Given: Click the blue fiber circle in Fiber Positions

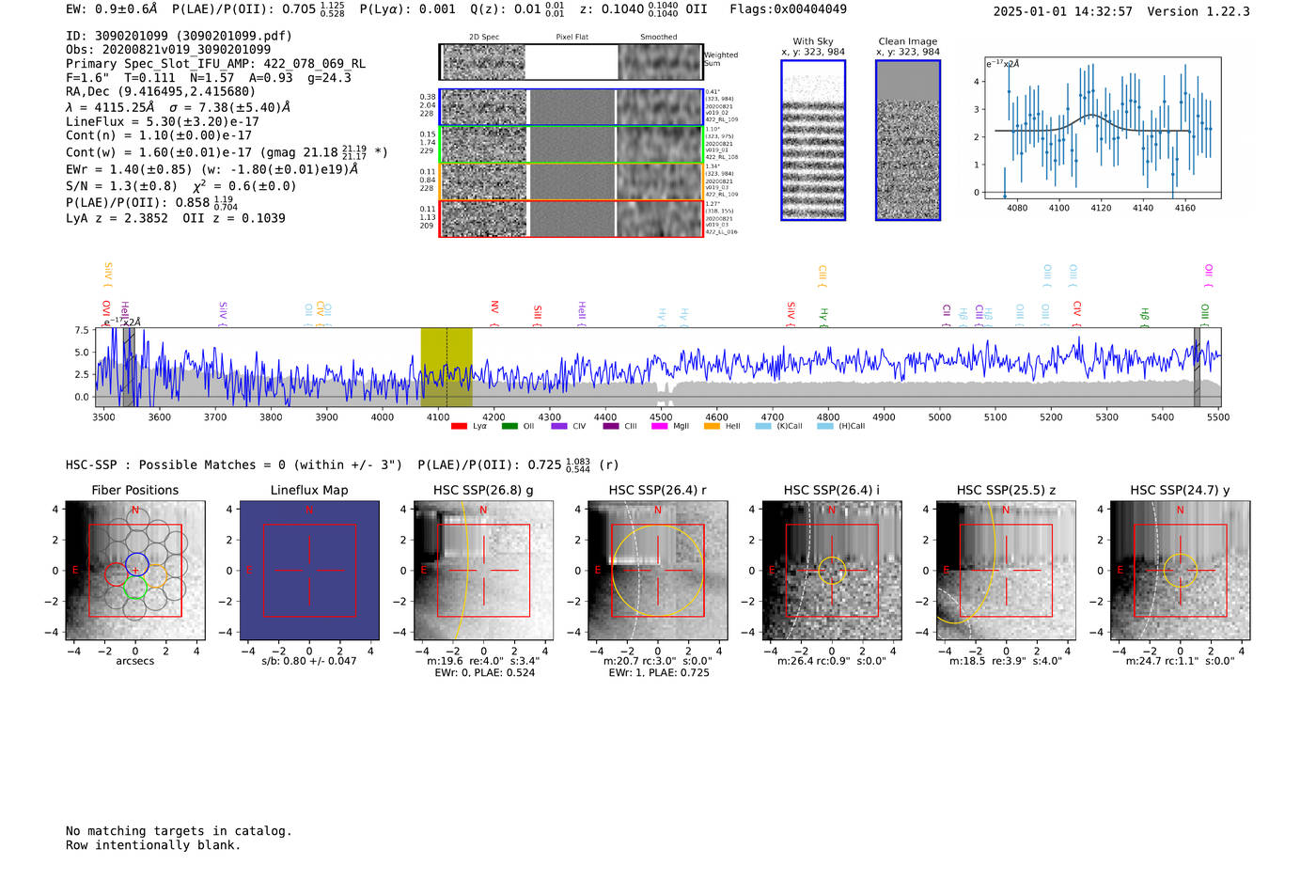Looking at the screenshot, I should pyautogui.click(x=136, y=564).
